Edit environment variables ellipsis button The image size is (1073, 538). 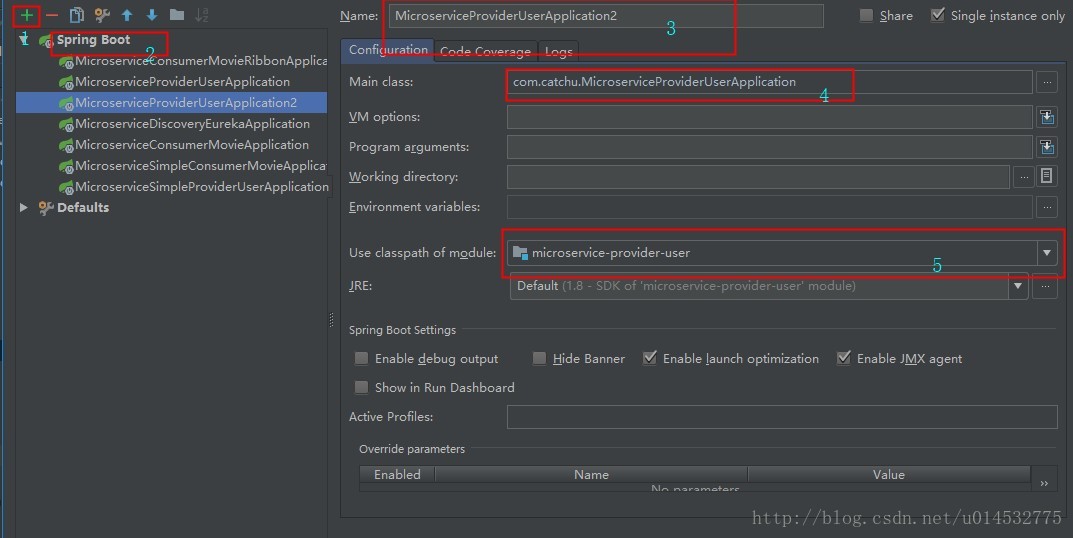[1046, 207]
